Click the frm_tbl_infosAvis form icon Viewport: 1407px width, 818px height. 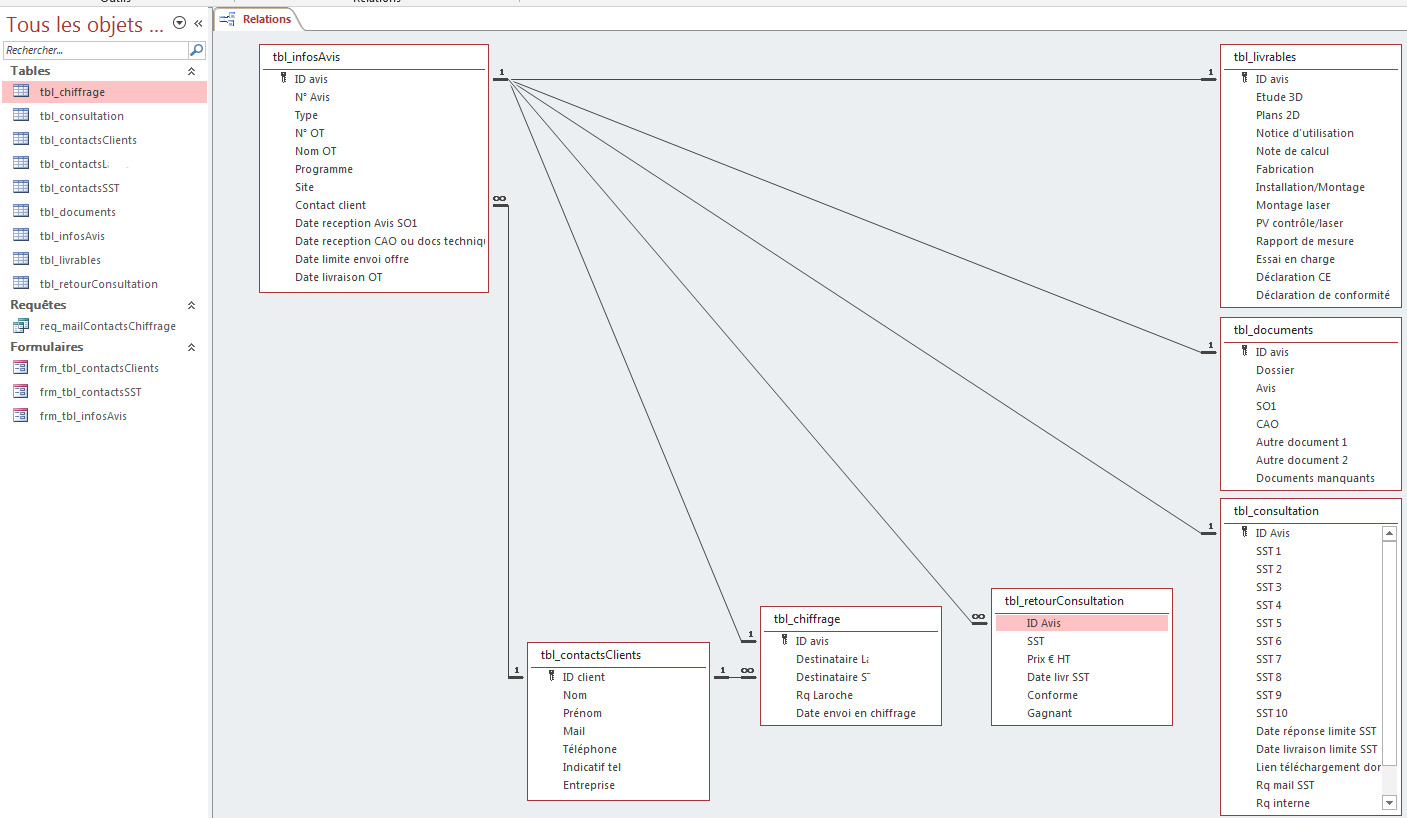pyautogui.click(x=21, y=416)
